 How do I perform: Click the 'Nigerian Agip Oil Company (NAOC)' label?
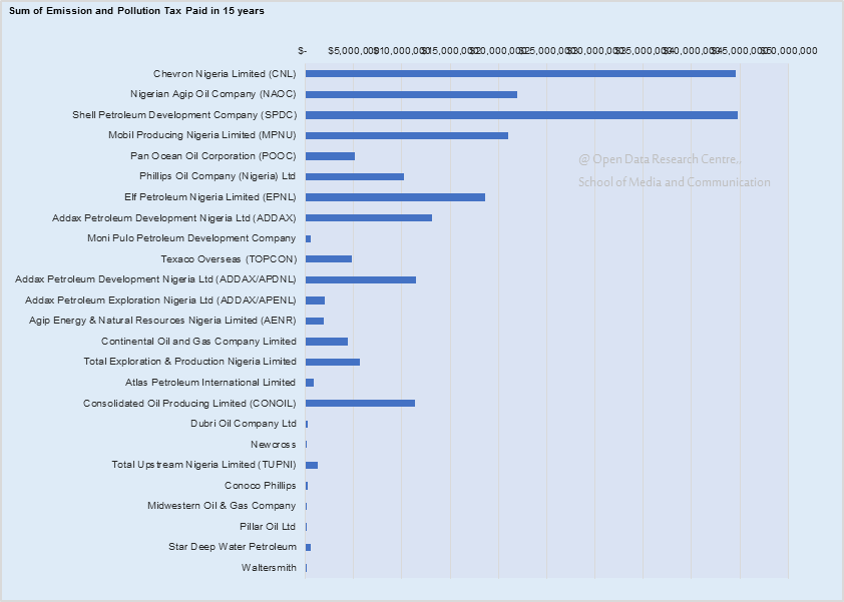point(213,94)
